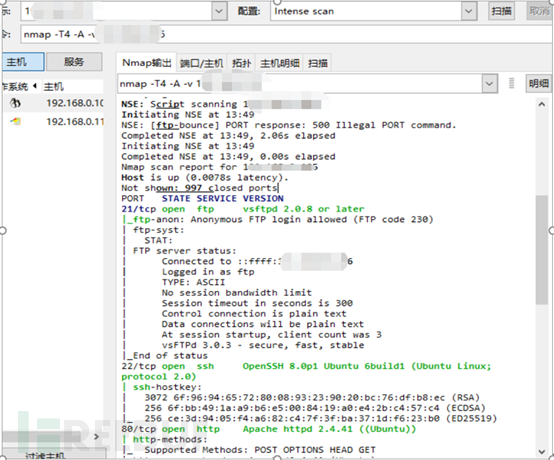Click the nmap -T4 -A command input field
The height and width of the screenshot is (460, 554).
tap(286, 34)
